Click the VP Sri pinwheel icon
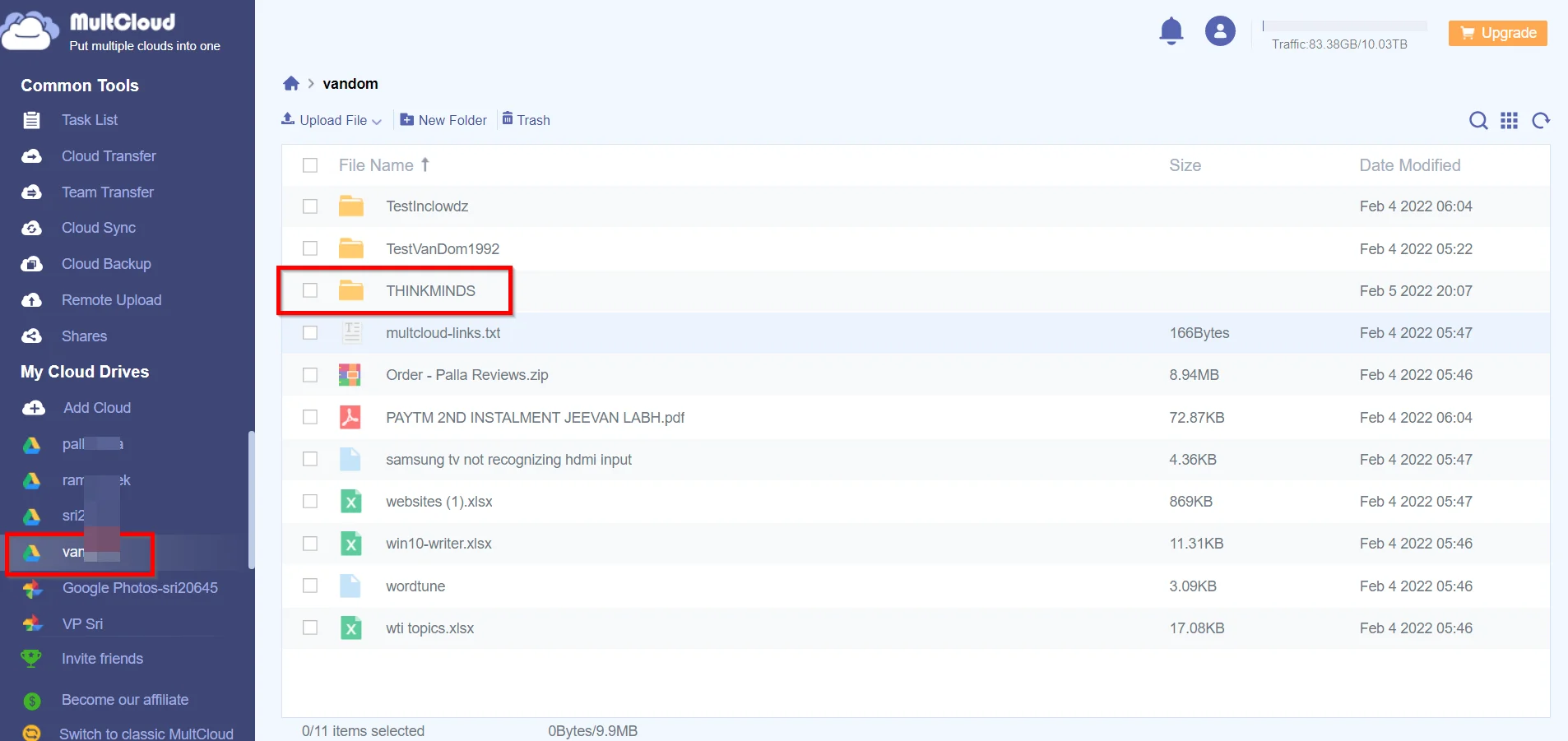This screenshot has height=741, width=1568. pyautogui.click(x=32, y=624)
